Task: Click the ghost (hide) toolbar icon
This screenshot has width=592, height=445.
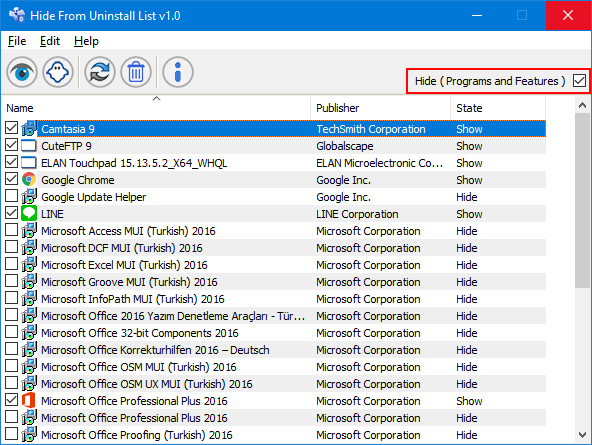Action: click(x=58, y=72)
